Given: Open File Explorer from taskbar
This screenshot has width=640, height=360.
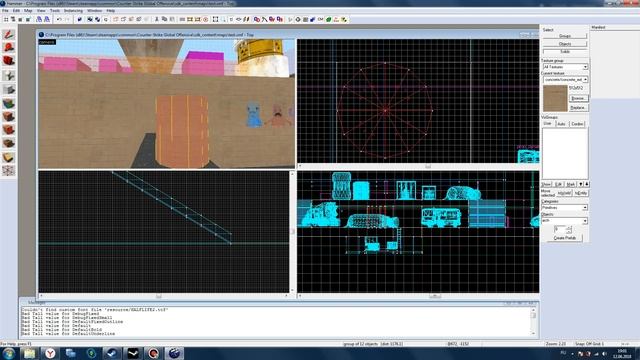Looking at the screenshot, I should pyautogui.click(x=29, y=353).
